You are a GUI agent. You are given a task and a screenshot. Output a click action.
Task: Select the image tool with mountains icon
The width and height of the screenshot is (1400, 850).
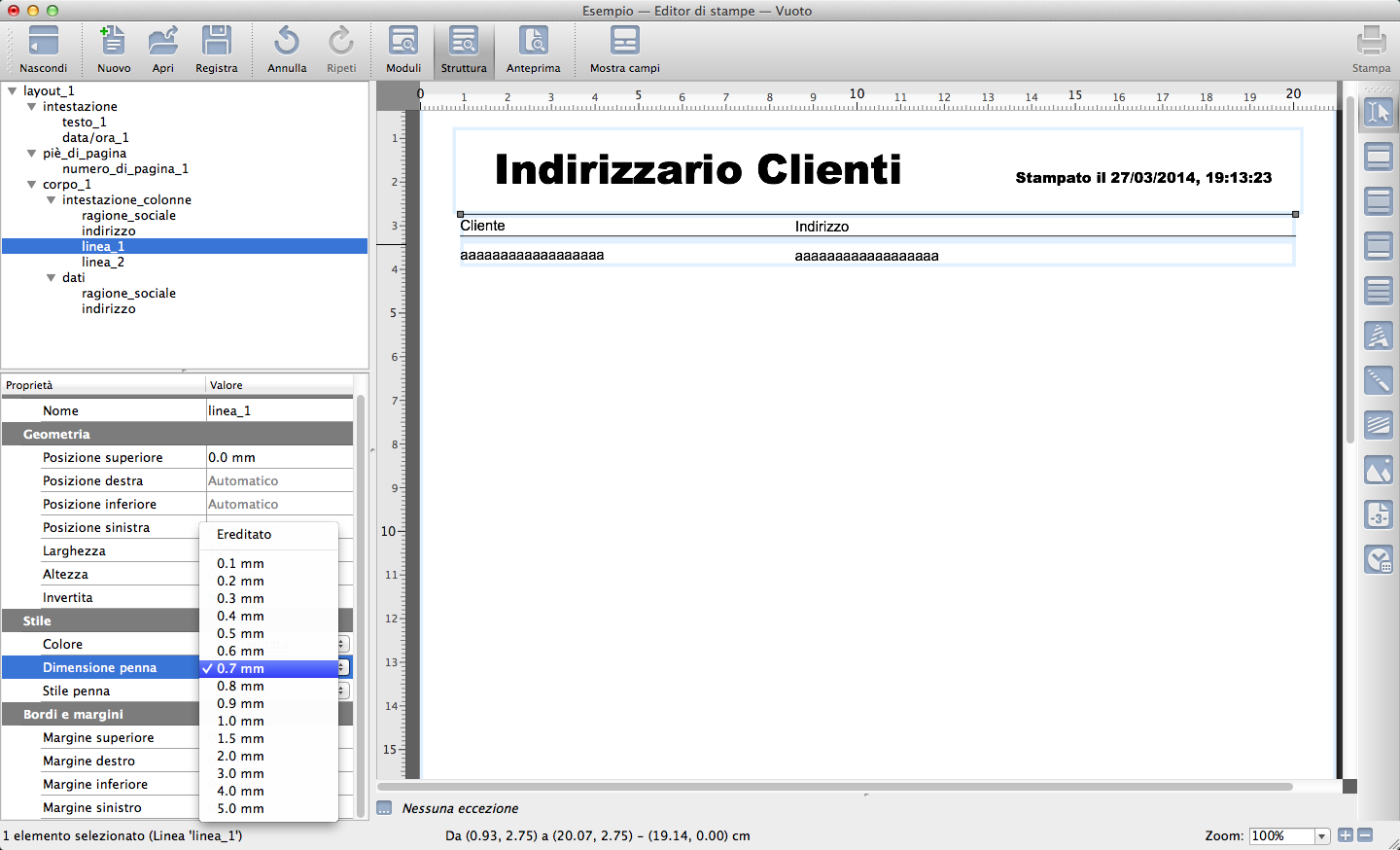1379,471
